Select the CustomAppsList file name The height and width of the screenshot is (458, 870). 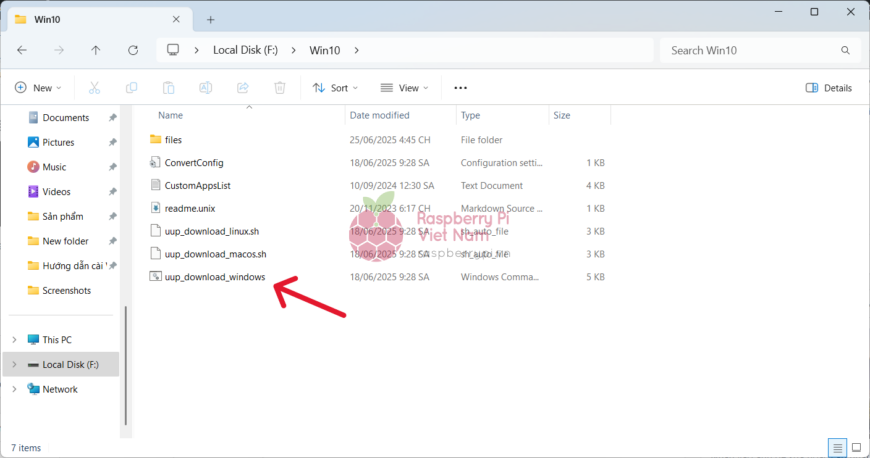click(x=198, y=185)
